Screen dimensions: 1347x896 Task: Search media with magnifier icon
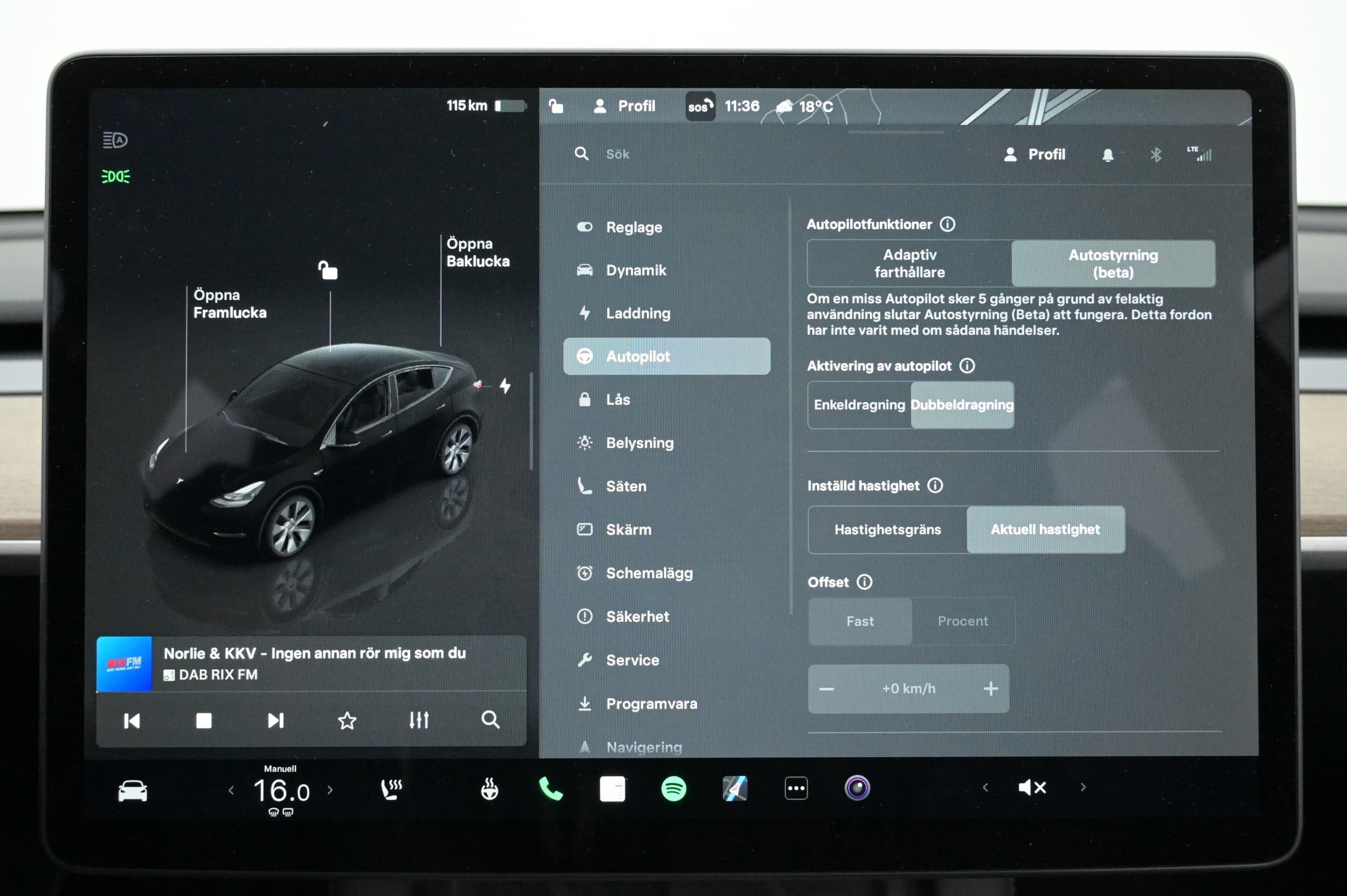coord(490,719)
